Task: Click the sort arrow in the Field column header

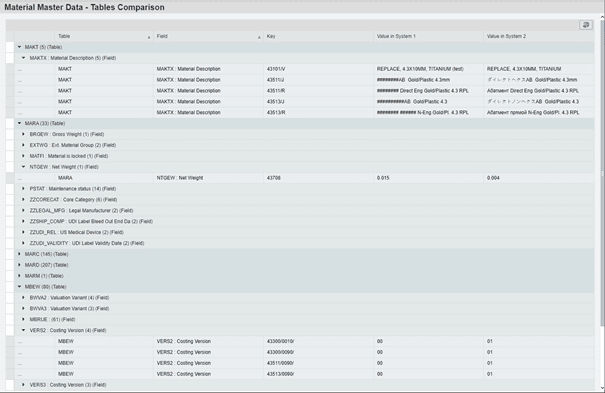Action: [259, 37]
